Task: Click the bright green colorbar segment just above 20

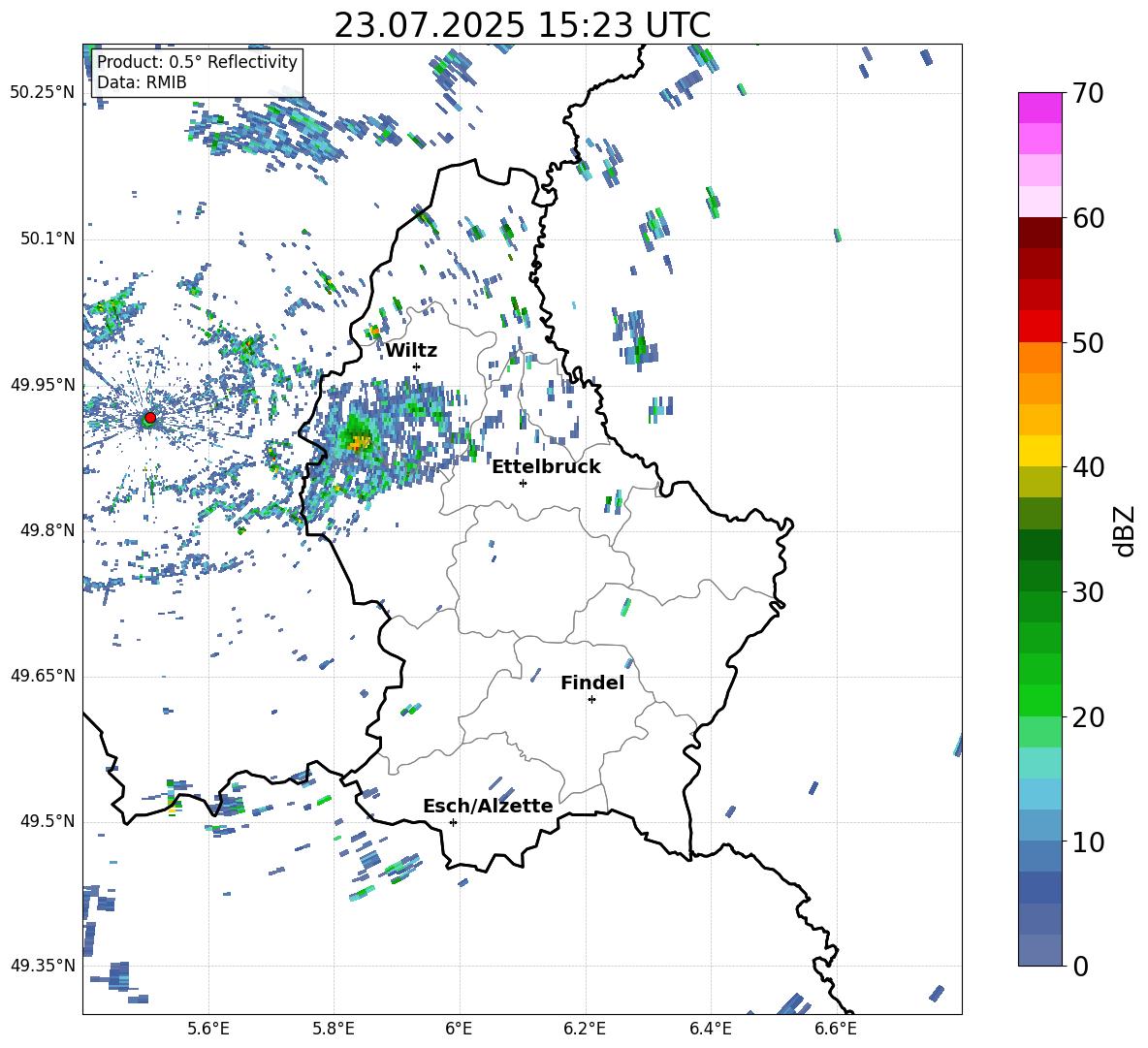Action: tap(1039, 700)
